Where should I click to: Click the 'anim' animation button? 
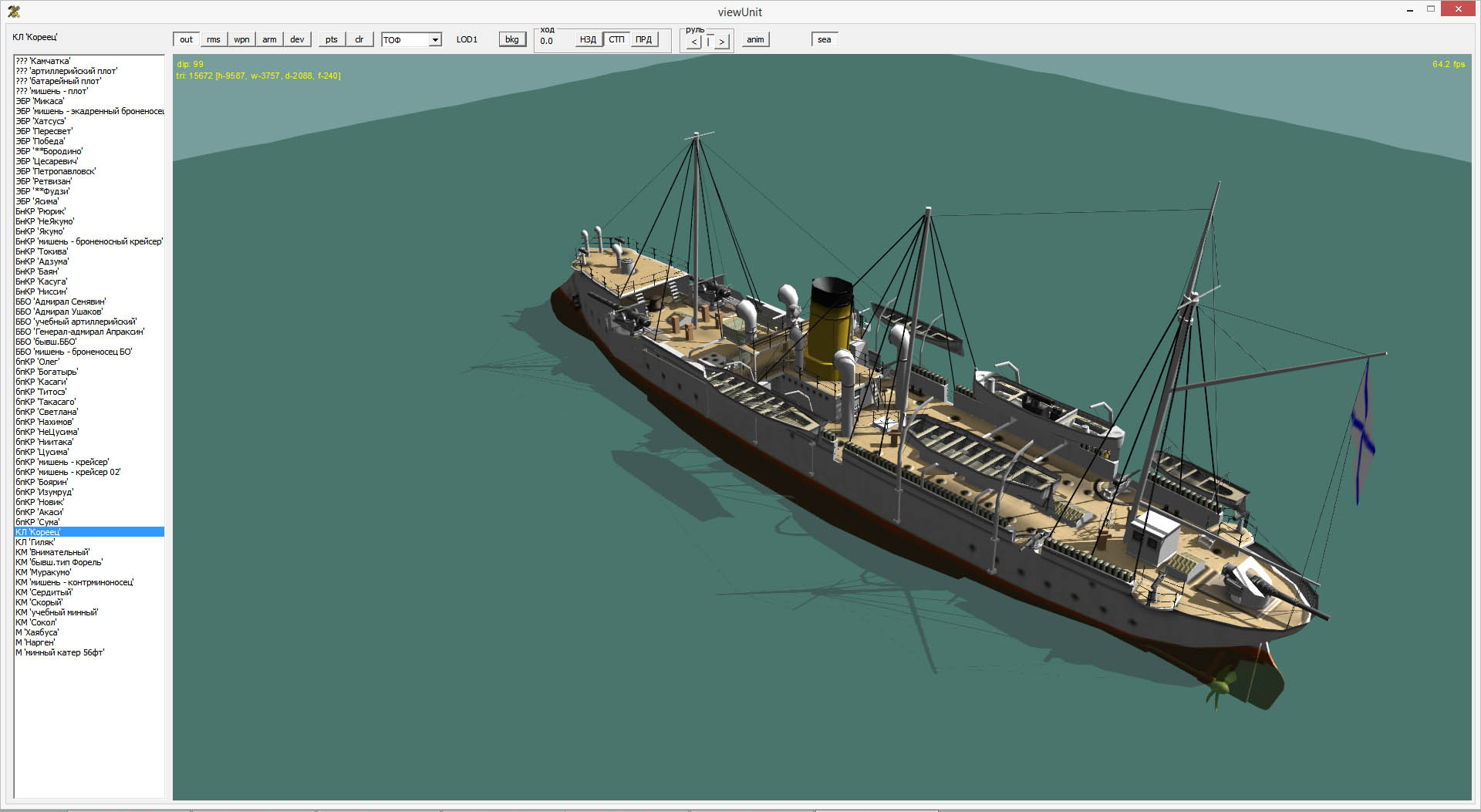tap(755, 39)
